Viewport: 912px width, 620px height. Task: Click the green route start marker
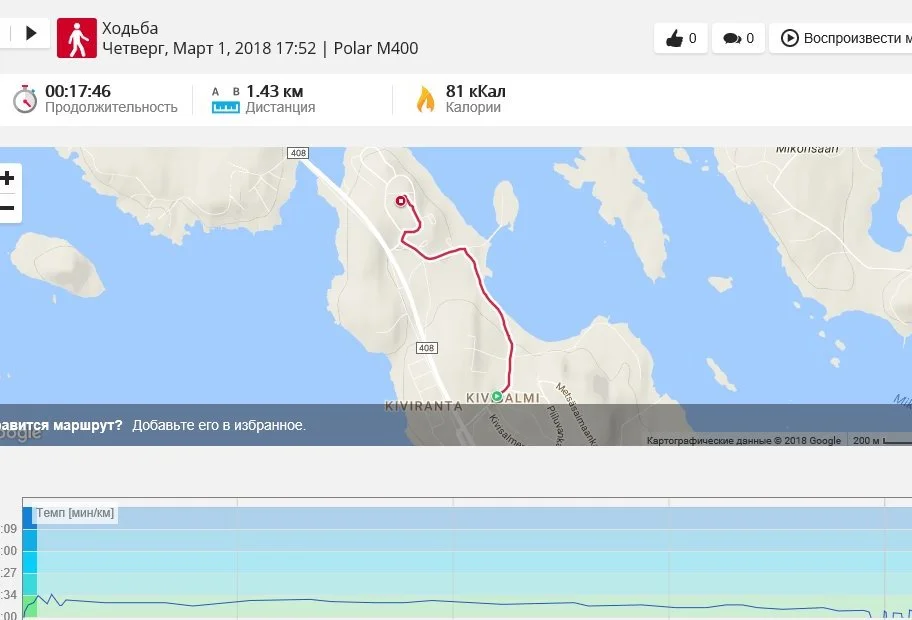(497, 397)
